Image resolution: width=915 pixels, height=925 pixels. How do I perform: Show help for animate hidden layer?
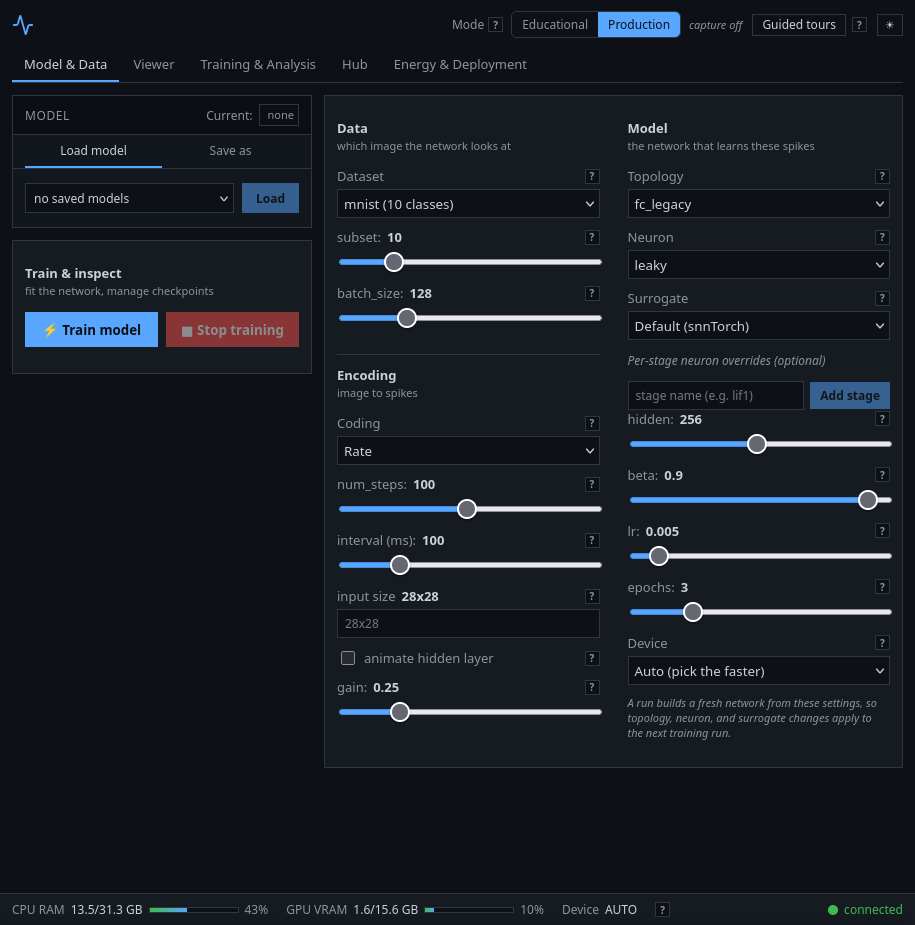(592, 658)
